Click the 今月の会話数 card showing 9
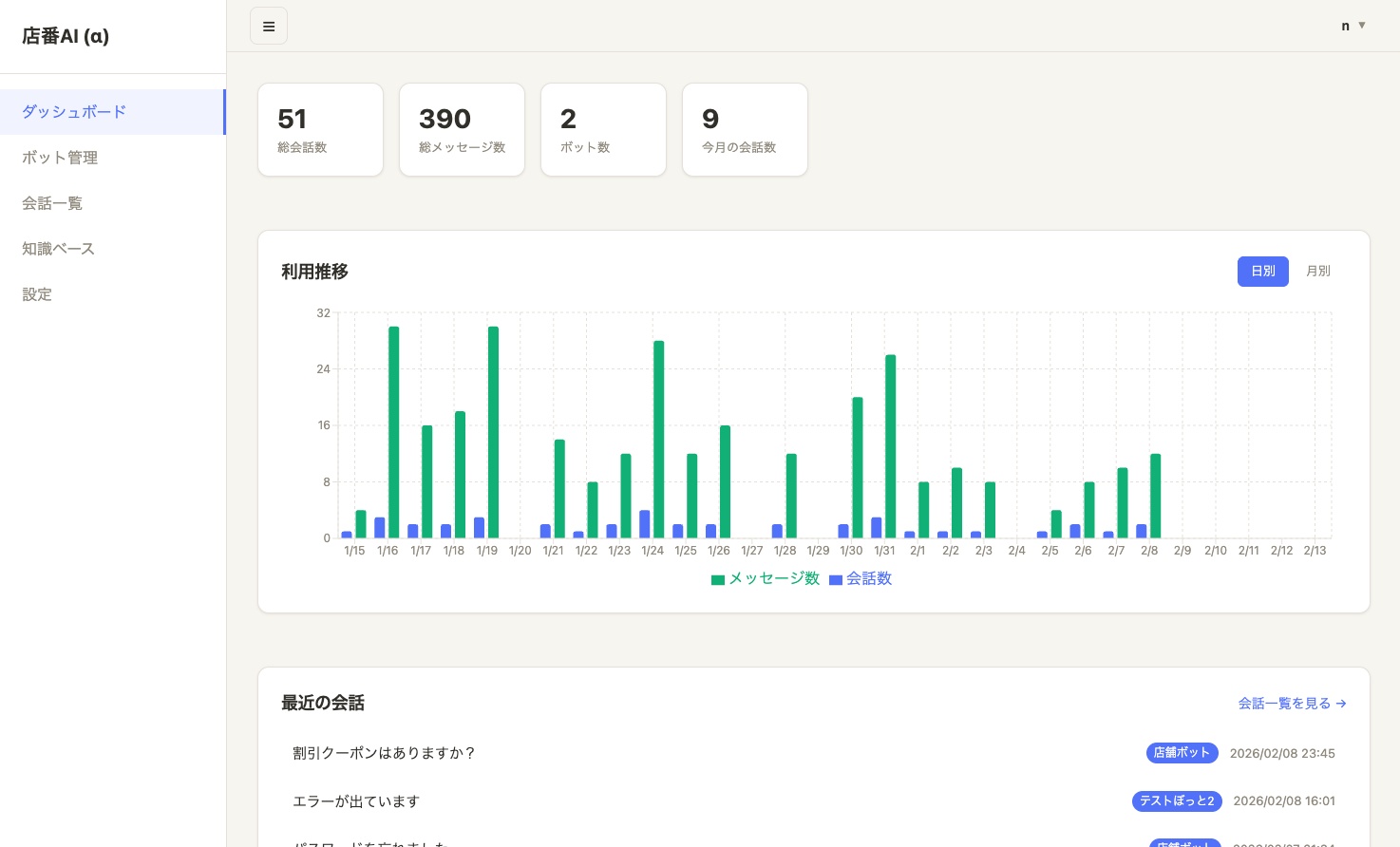This screenshot has height=847, width=1400. tap(745, 129)
